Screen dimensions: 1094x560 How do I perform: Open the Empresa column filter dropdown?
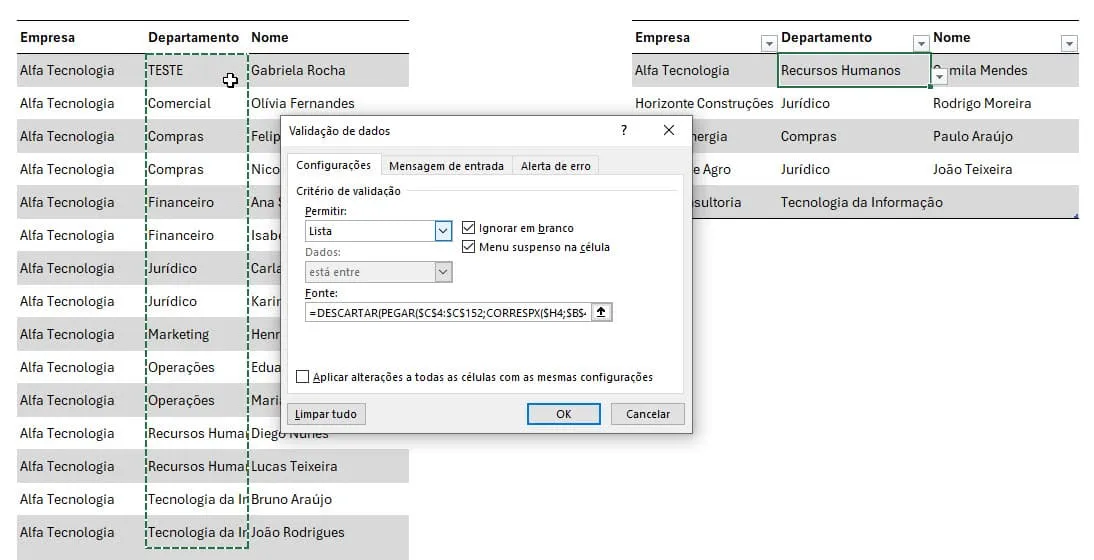768,43
